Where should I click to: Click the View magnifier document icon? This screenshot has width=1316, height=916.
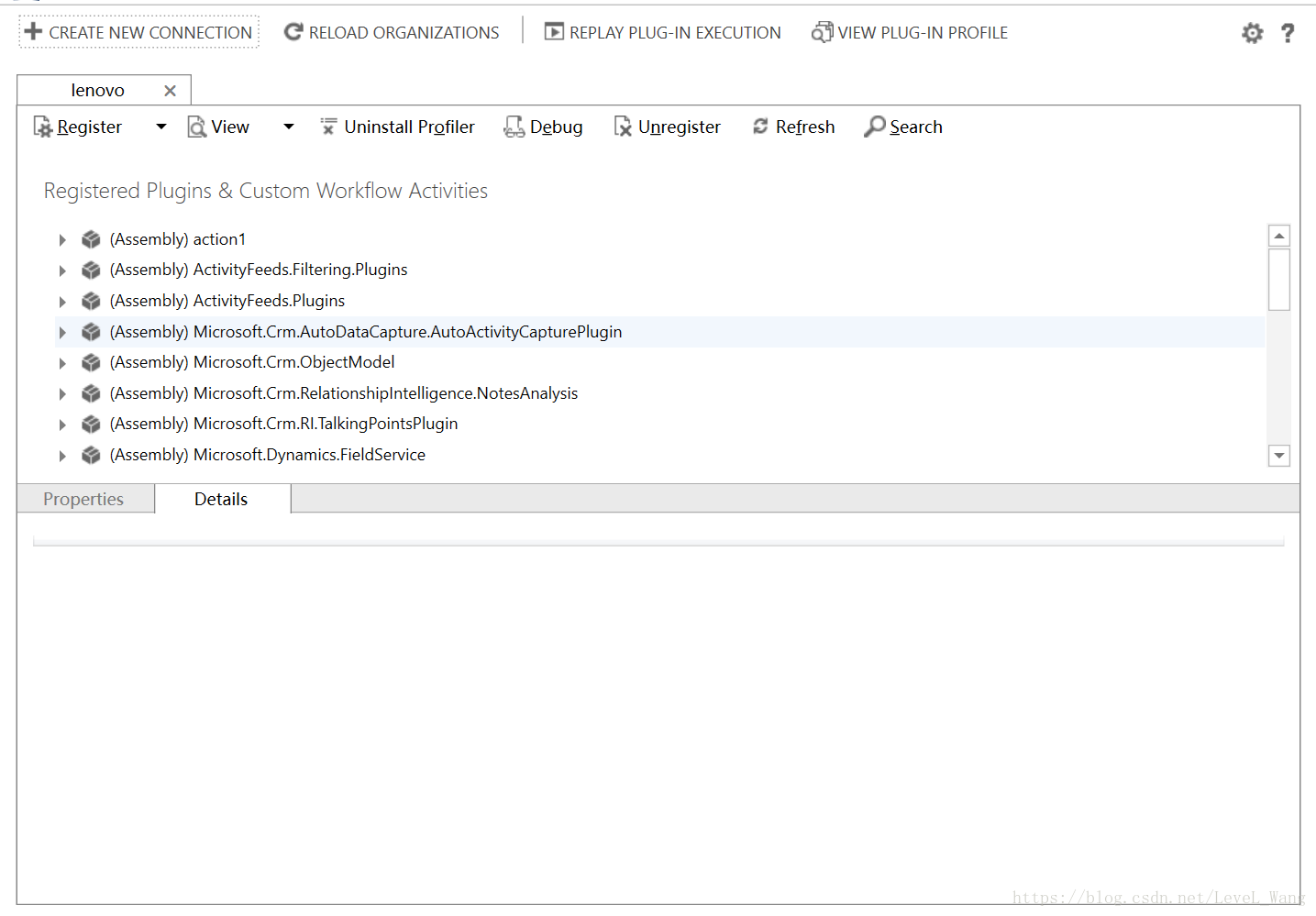197,127
